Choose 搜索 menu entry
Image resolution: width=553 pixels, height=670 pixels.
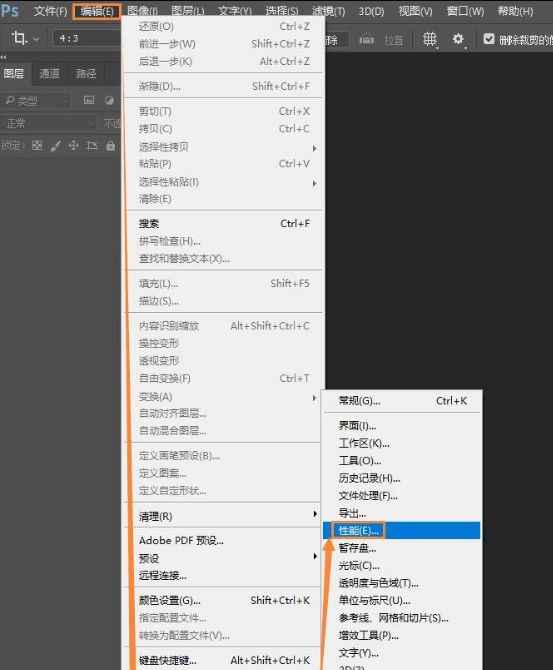pos(224,223)
